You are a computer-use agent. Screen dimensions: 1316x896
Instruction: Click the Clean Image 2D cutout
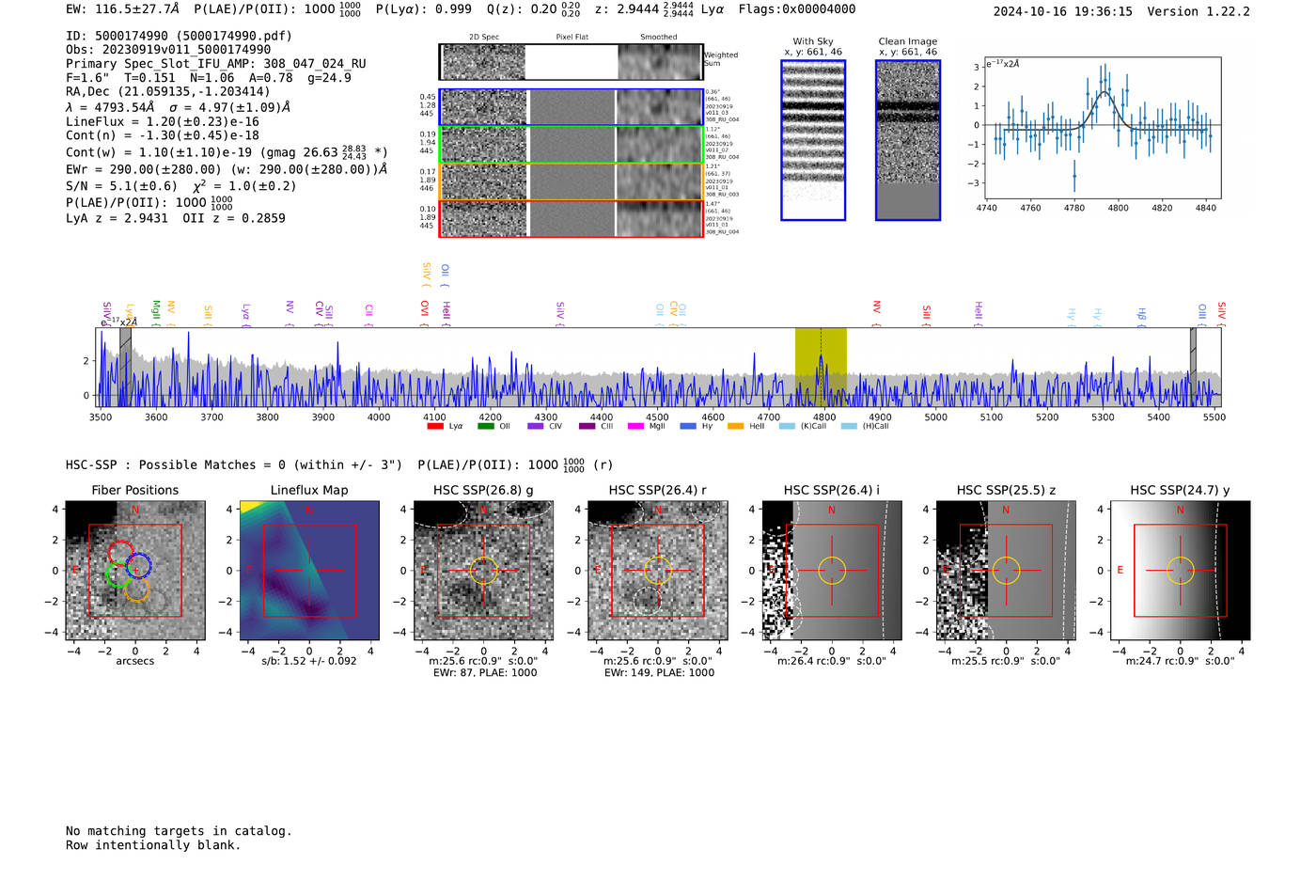[908, 140]
